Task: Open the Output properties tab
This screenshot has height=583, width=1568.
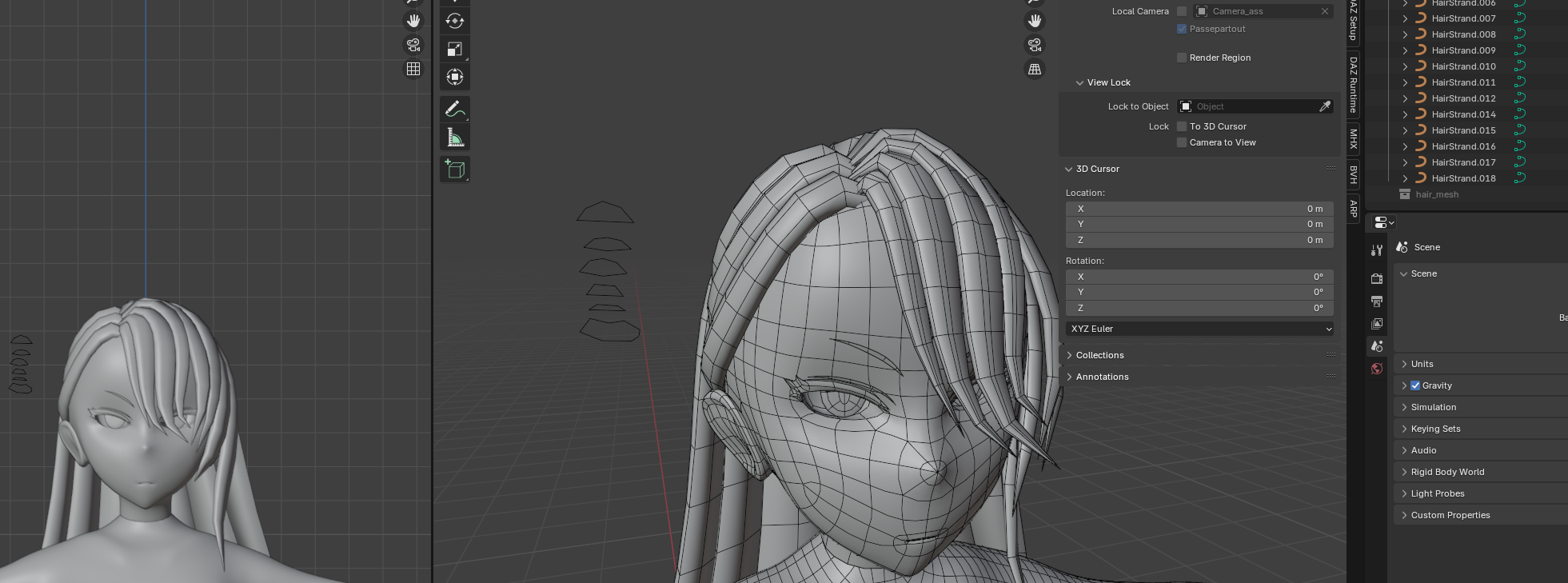Action: pos(1377,301)
